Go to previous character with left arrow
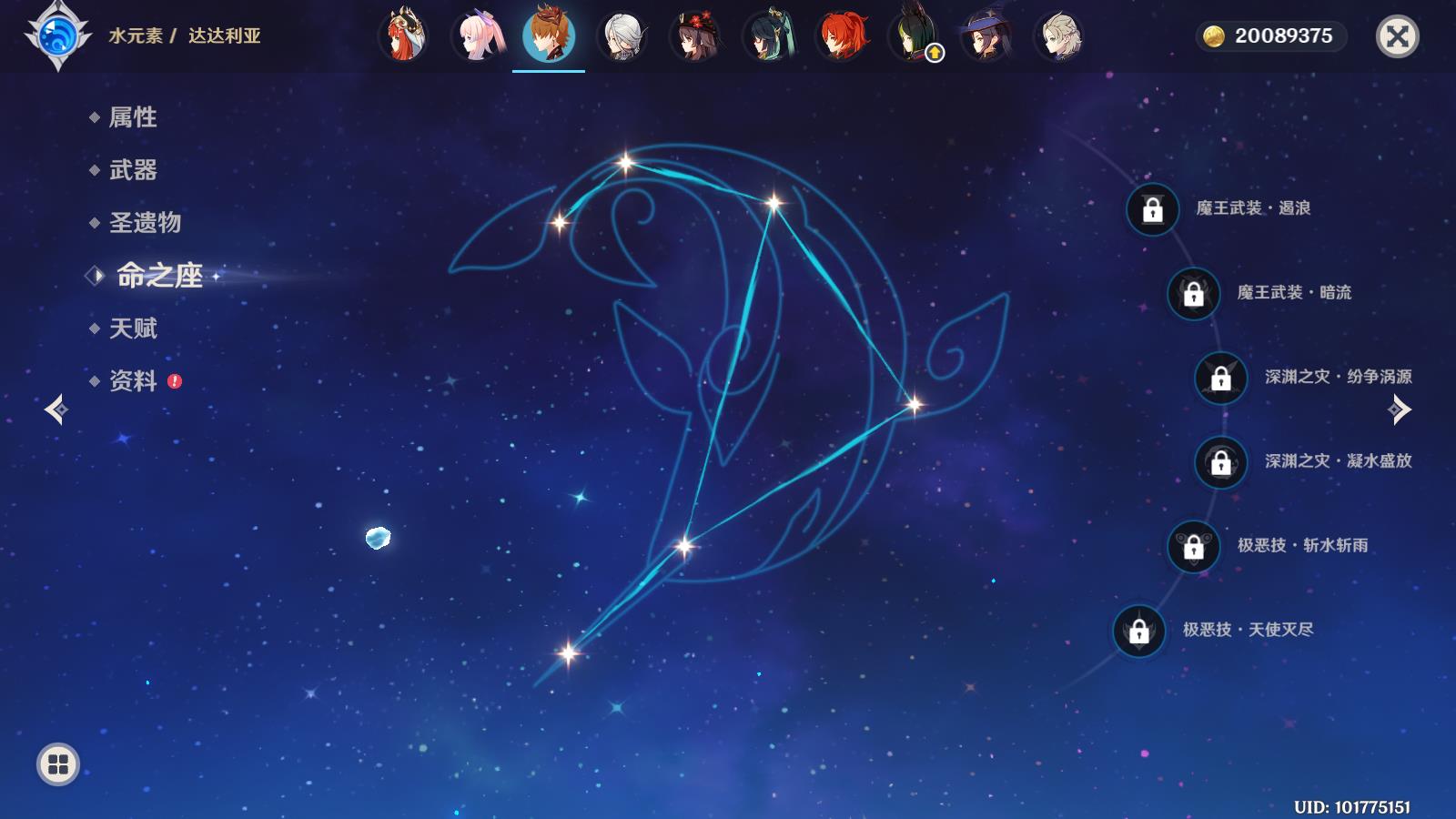Viewport: 1456px width, 819px height. (56, 409)
